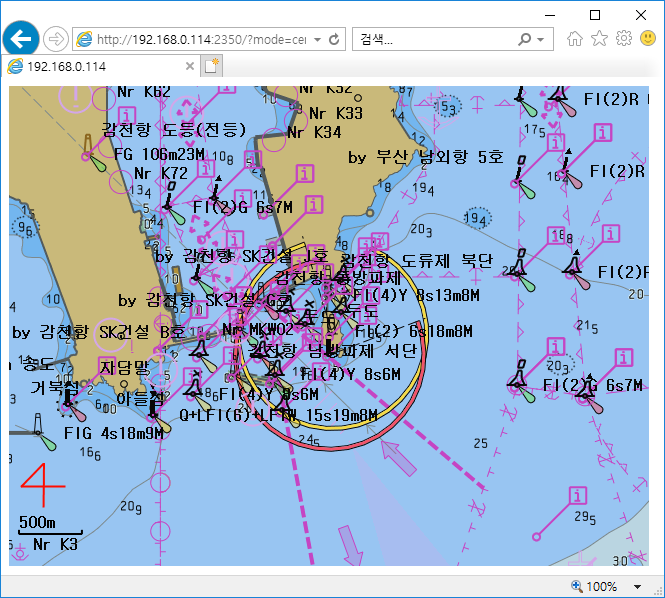Click the red number 4 chart symbol
665x598 pixels.
coord(43,486)
